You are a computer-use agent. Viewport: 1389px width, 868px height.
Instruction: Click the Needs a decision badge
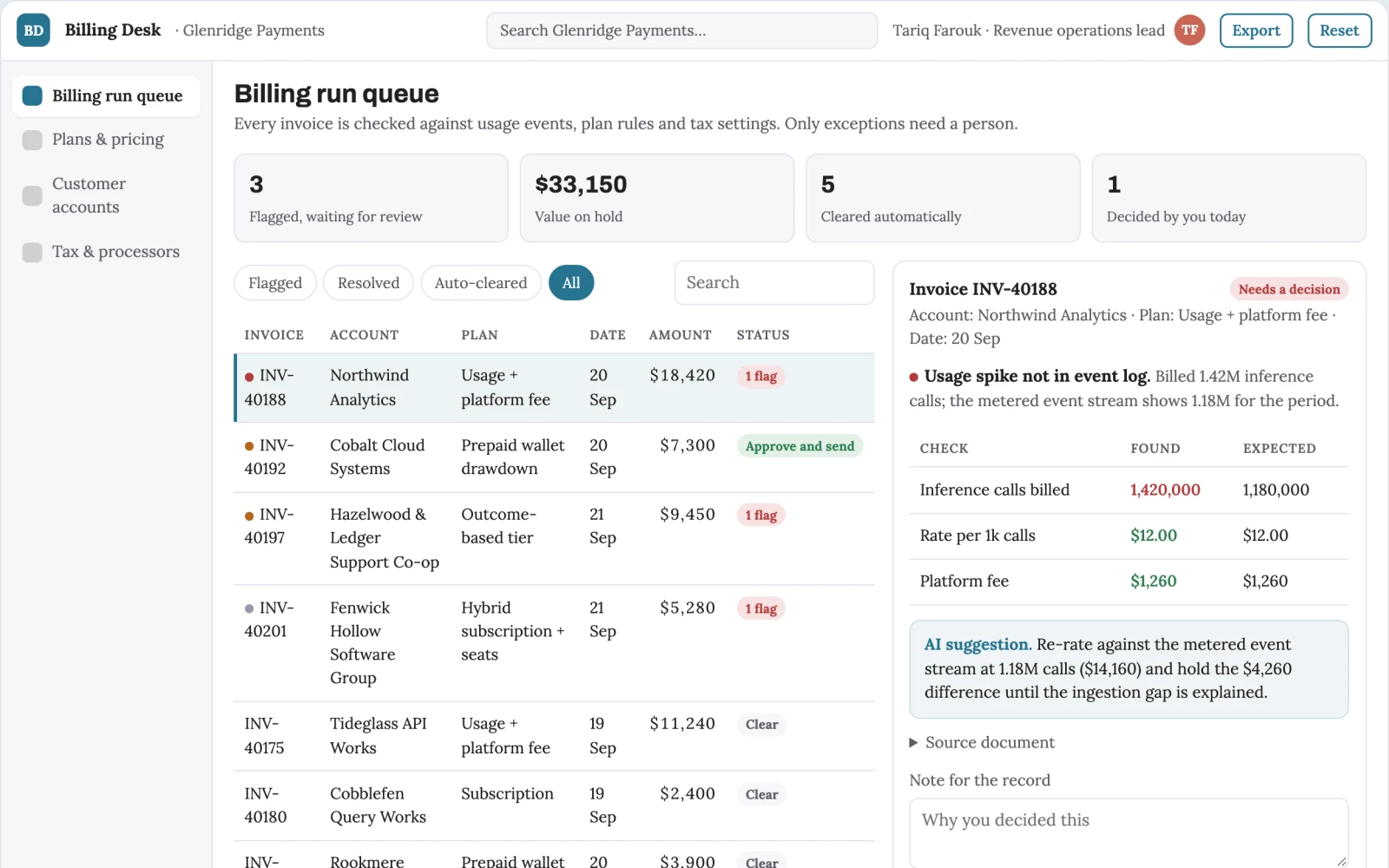1288,290
